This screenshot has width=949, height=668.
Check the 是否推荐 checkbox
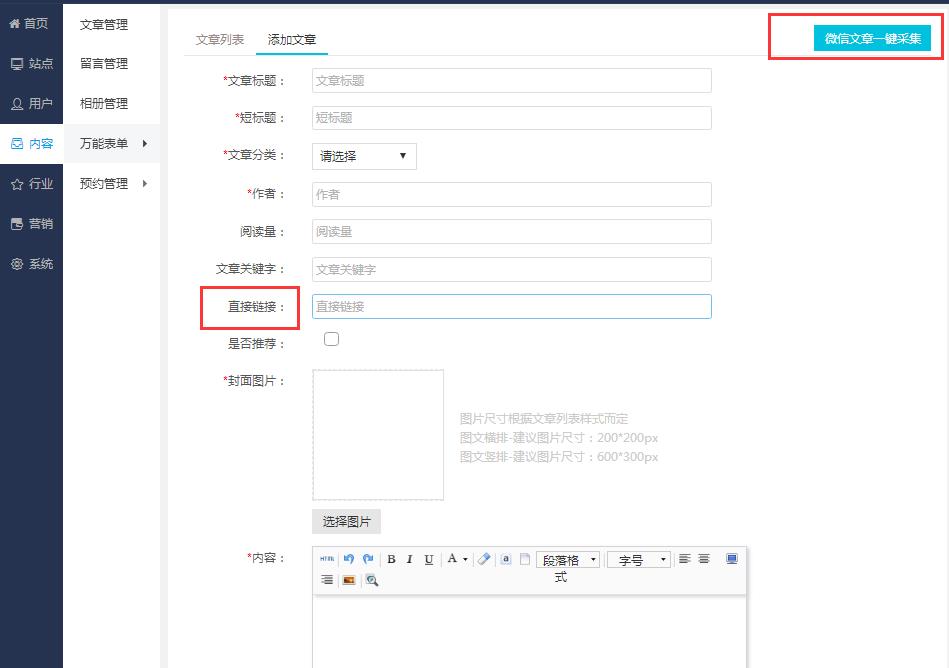pyautogui.click(x=332, y=339)
